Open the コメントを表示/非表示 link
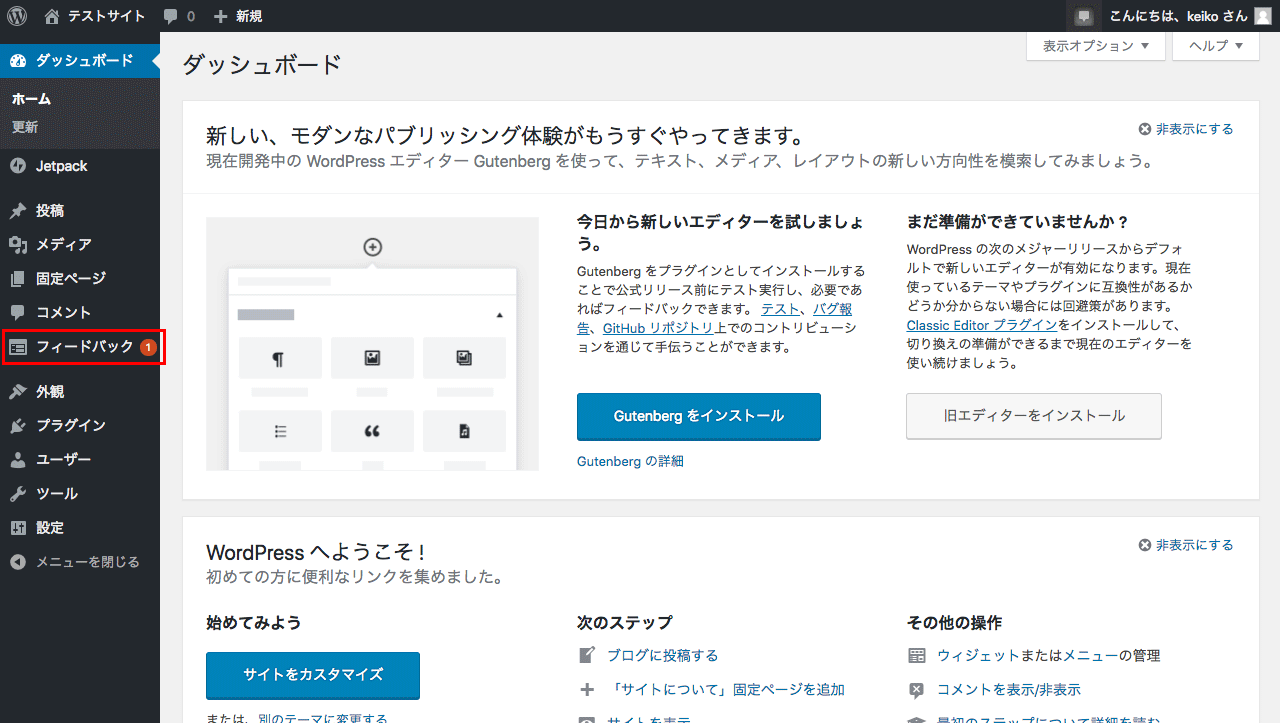1280x723 pixels. pyautogui.click(x=1009, y=690)
